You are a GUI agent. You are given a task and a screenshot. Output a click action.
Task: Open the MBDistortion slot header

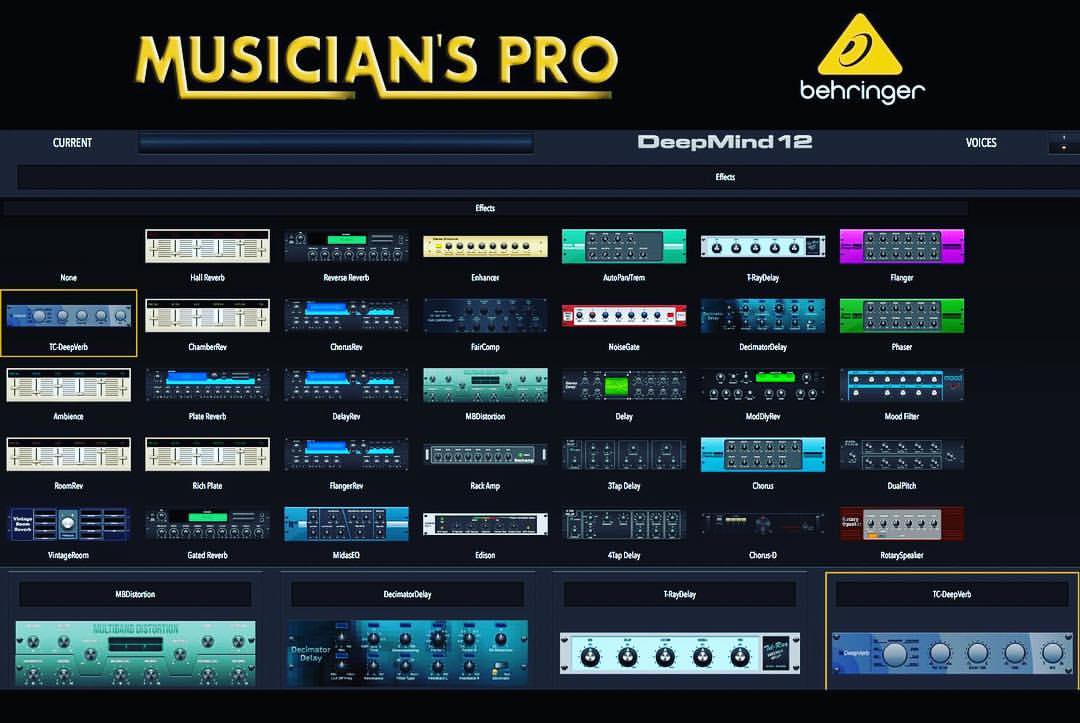coord(135,594)
